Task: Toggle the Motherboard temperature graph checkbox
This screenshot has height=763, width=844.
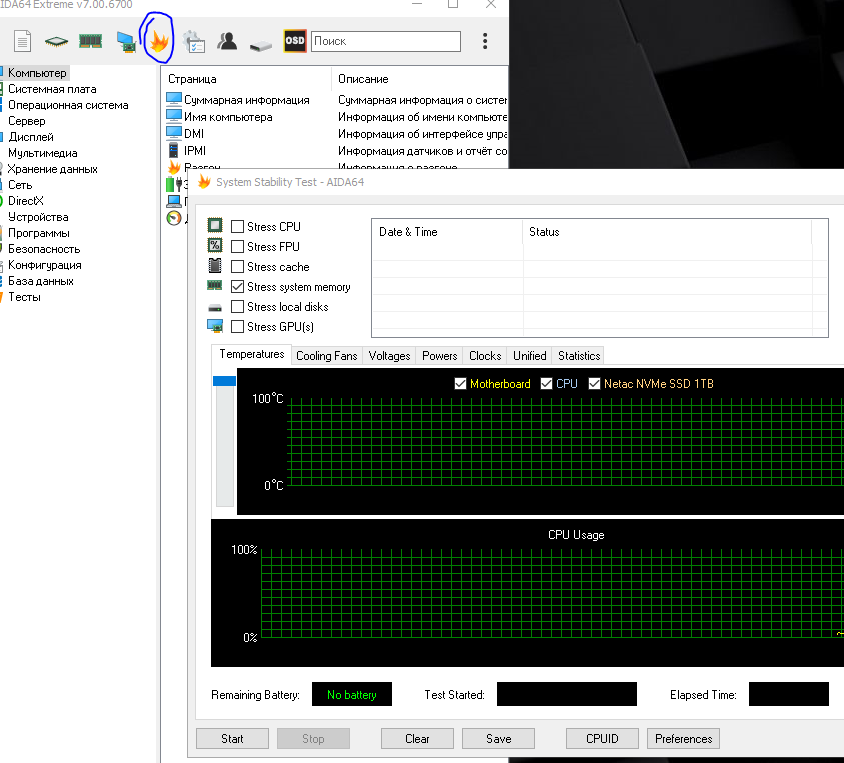Action: click(460, 384)
